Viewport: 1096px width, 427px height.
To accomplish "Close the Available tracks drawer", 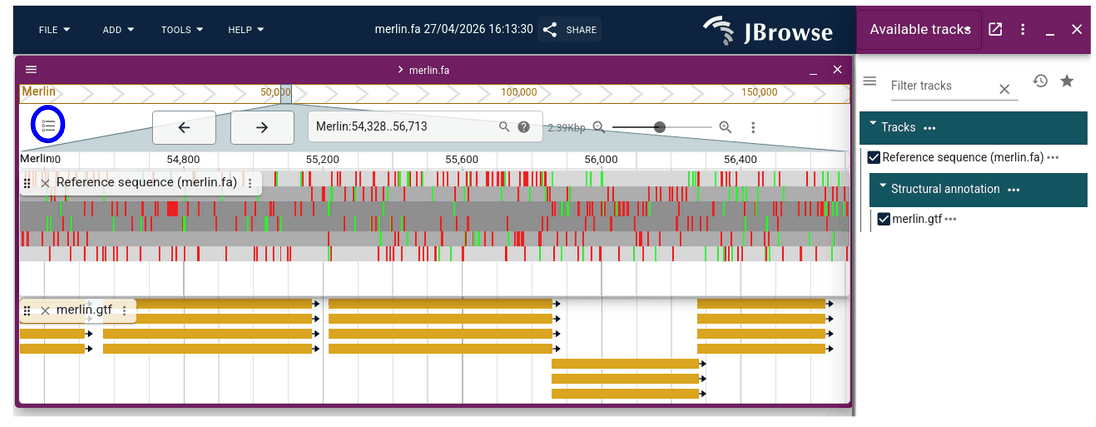I will [x=1076, y=29].
